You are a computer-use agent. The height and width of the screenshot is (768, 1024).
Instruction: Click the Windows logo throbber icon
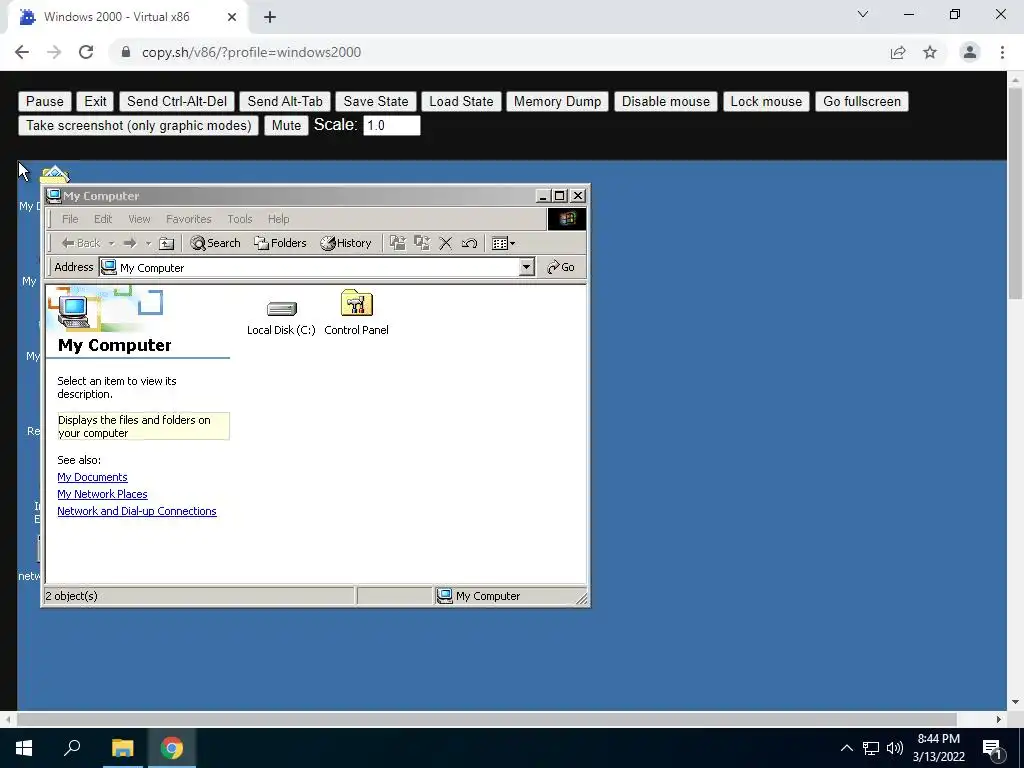(x=566, y=219)
